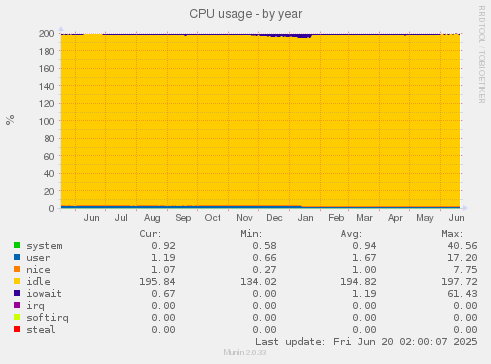
Task: Click idle average value 194.82
Action: point(358,282)
